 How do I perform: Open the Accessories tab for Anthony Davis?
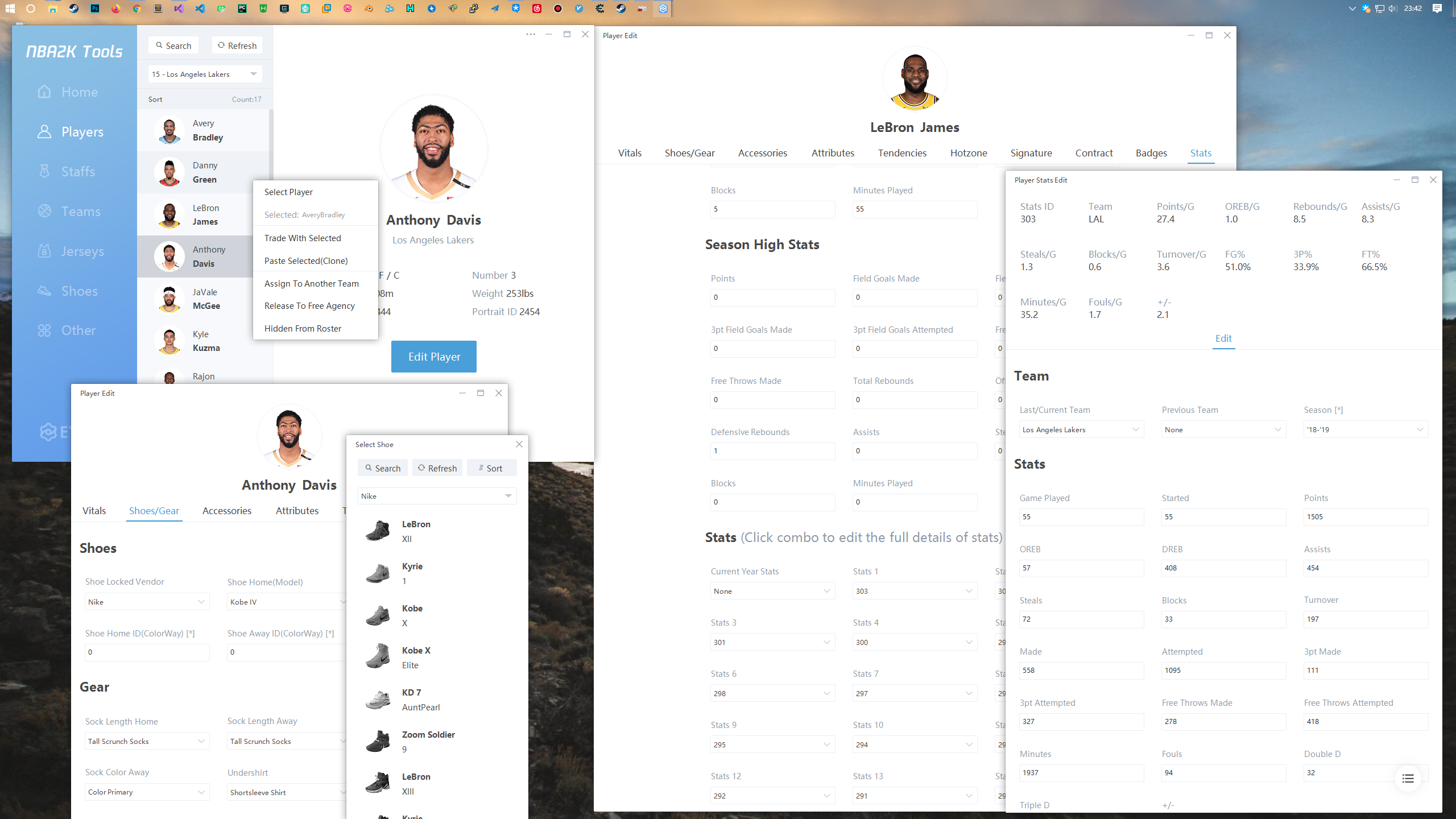[x=226, y=511]
